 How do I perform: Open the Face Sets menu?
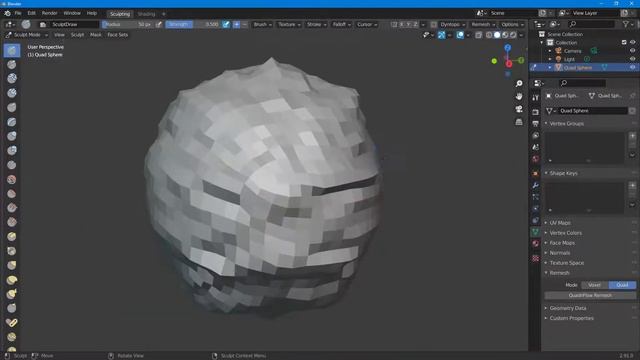click(118, 35)
